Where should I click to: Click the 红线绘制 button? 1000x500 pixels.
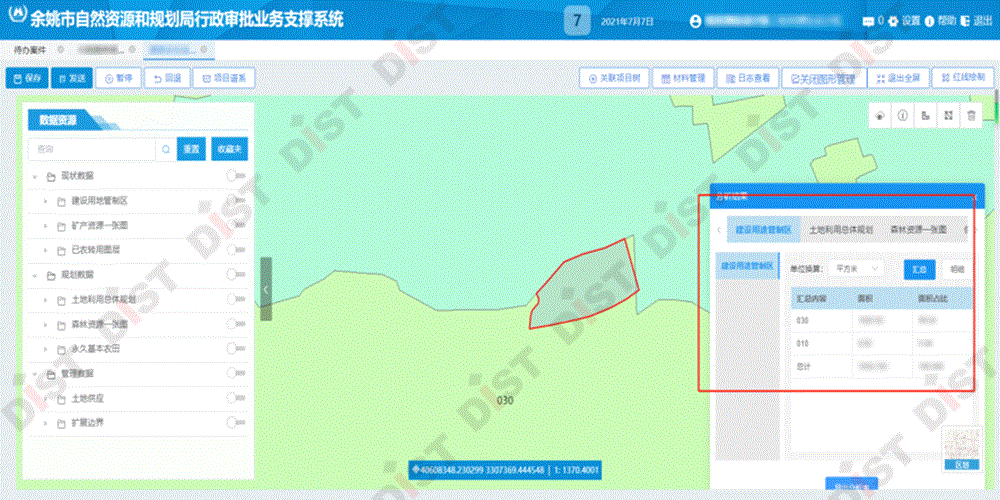click(x=964, y=78)
